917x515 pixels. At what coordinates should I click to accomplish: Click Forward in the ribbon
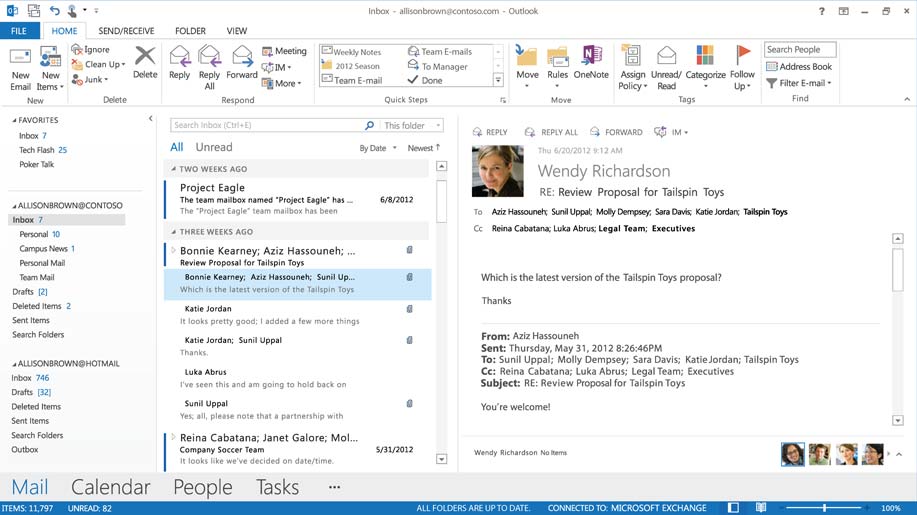(242, 63)
